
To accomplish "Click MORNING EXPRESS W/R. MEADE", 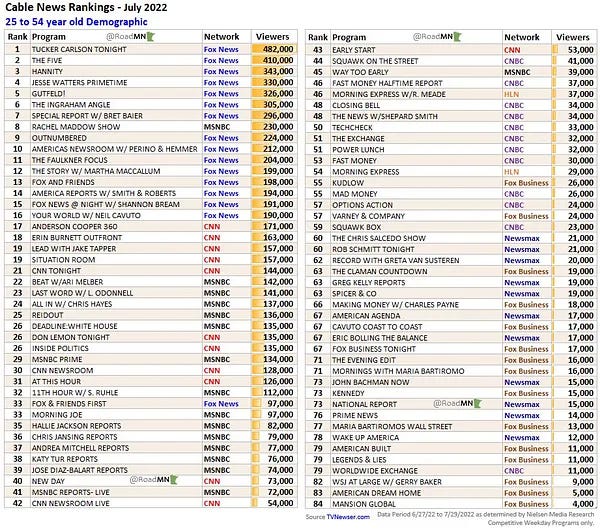I will click(x=389, y=95).
